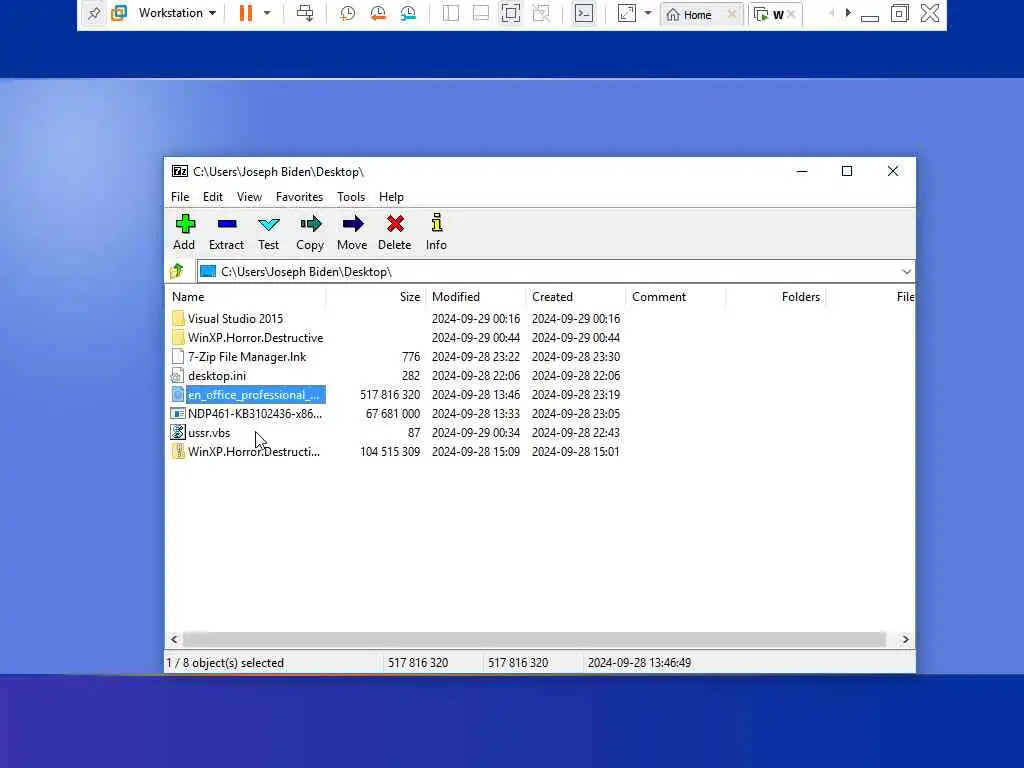Image resolution: width=1024 pixels, height=768 pixels.
Task: Click the 7-Zip title bar icon
Action: tap(180, 171)
